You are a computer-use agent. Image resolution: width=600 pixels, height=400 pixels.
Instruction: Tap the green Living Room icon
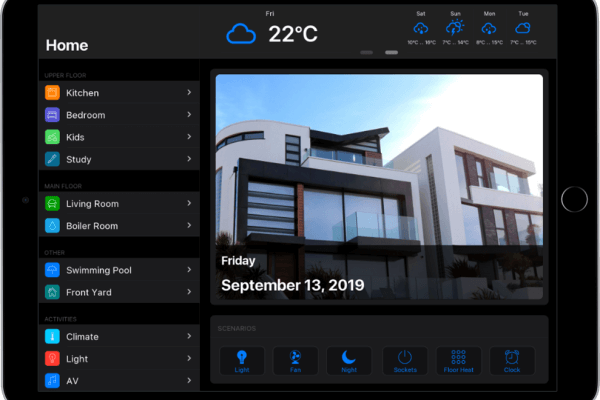pos(52,204)
